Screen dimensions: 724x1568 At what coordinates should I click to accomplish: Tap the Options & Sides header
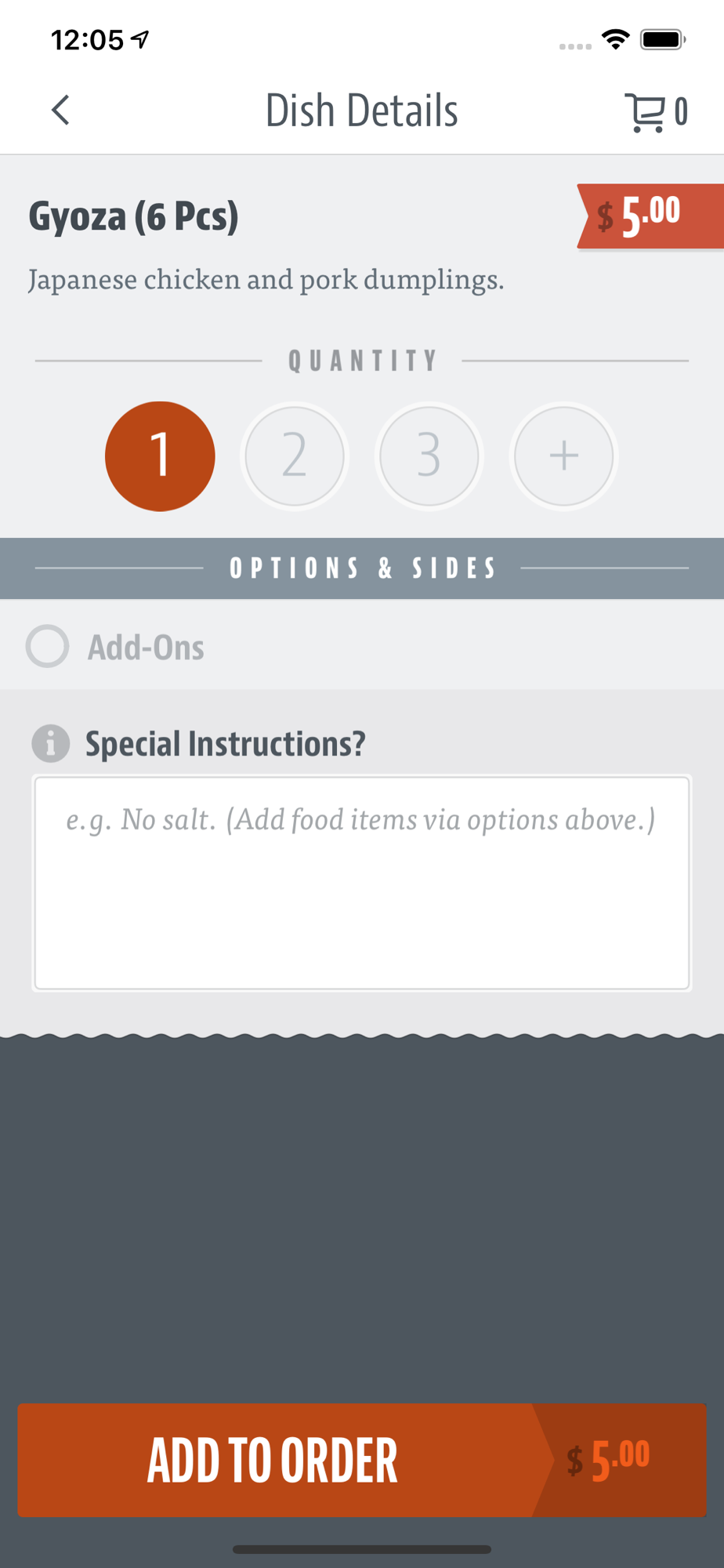pos(362,568)
